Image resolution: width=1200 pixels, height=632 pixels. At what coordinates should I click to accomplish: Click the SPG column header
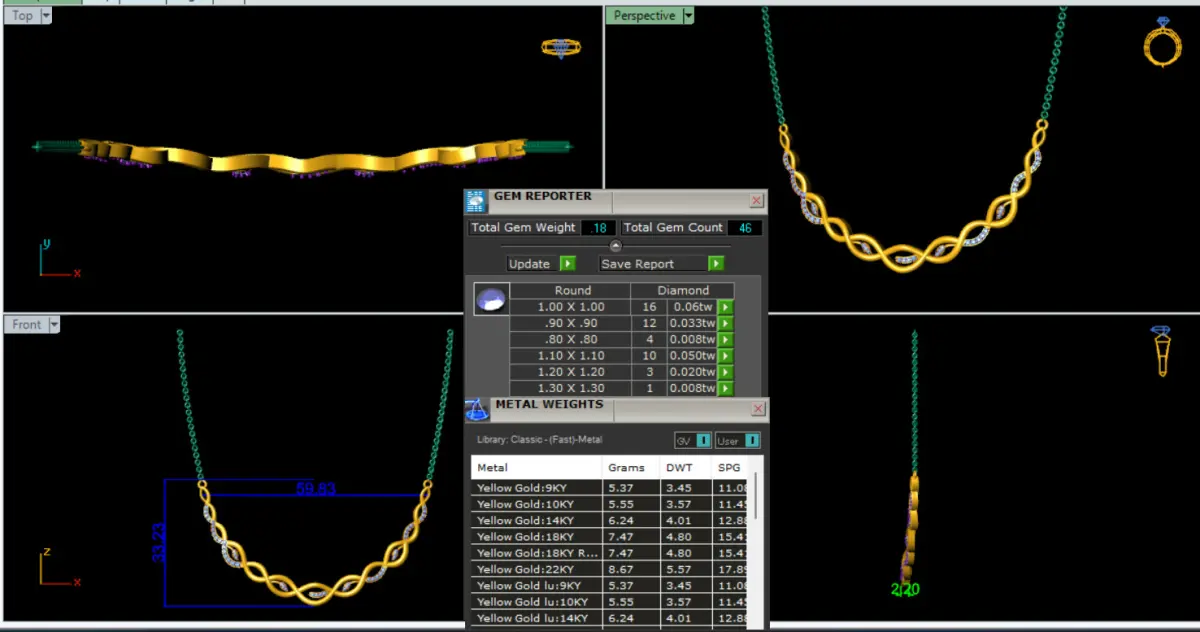731,467
